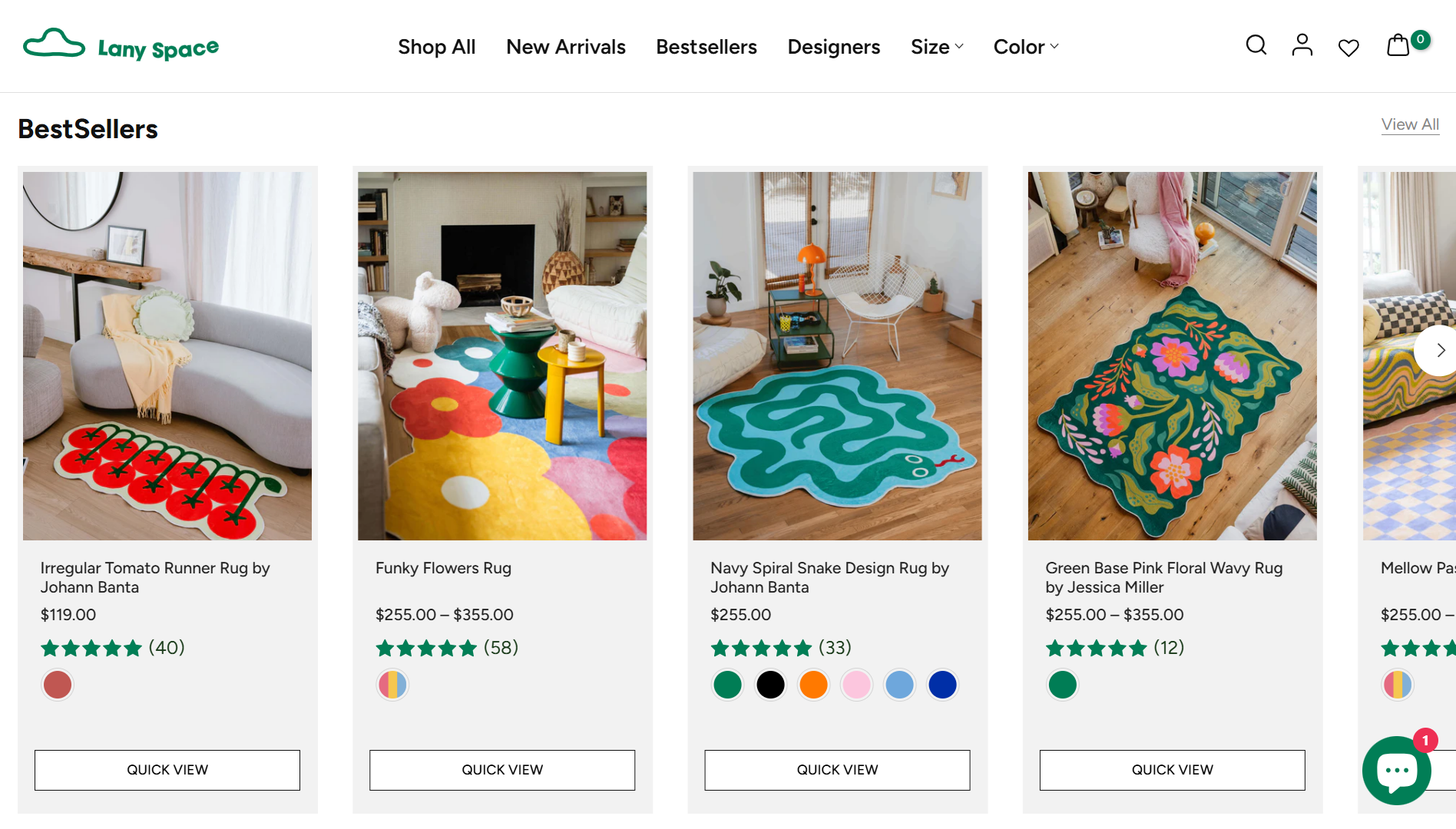Screen dimensions: 1456x829
Task: Quick view the Navy Spiral Snake Rug
Action: tap(837, 770)
